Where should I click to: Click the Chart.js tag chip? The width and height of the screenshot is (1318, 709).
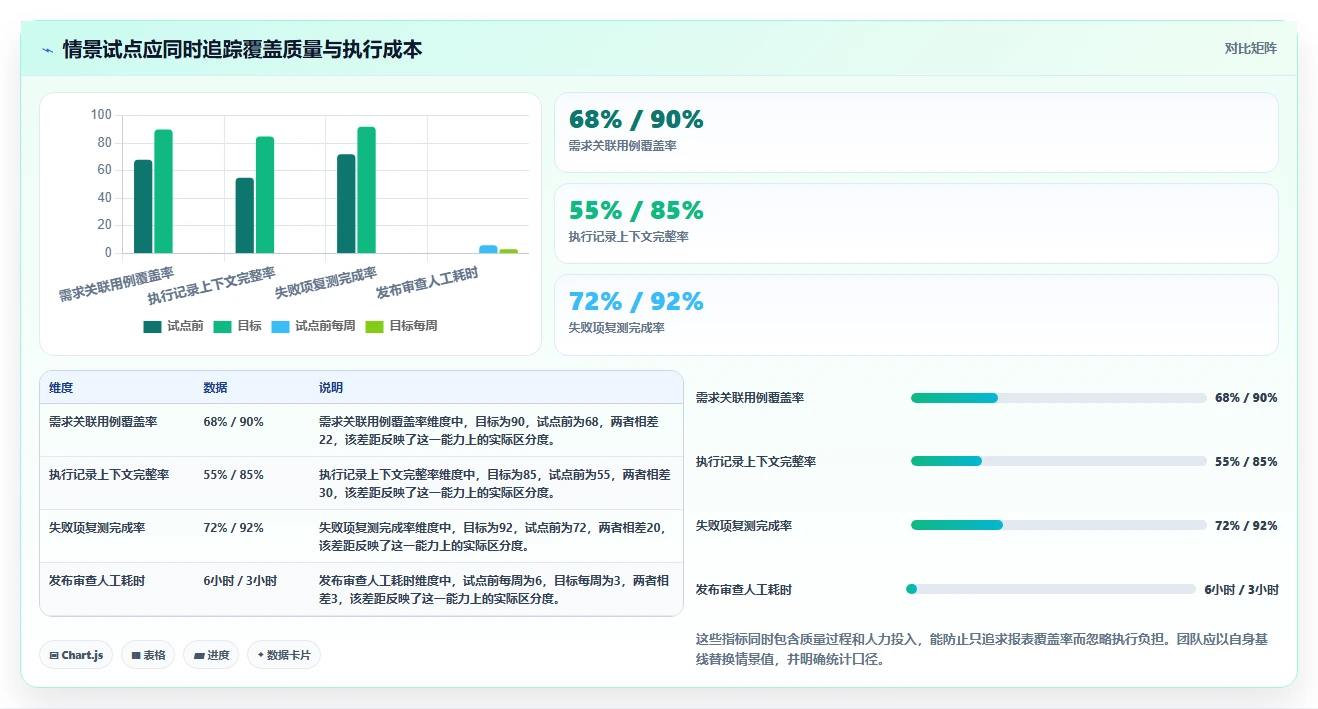click(x=76, y=655)
